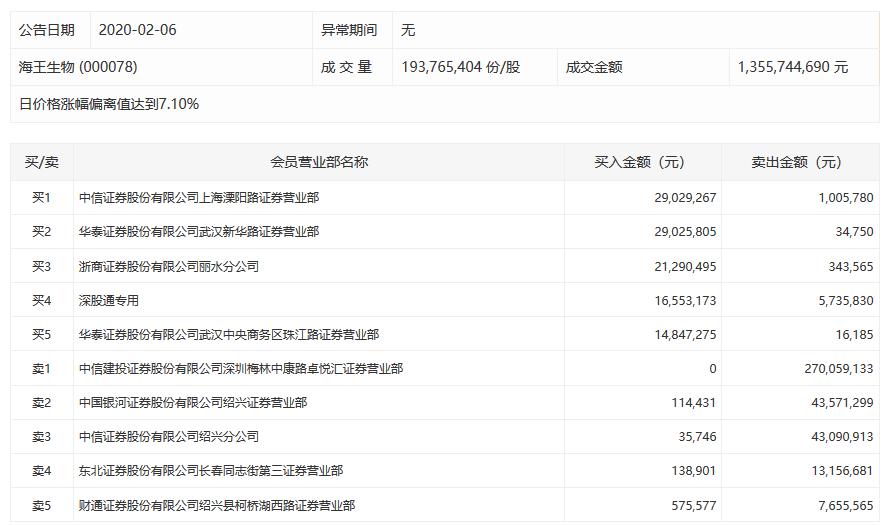The image size is (884, 525).
Task: Select the 买5 row label
Action: tap(41, 334)
